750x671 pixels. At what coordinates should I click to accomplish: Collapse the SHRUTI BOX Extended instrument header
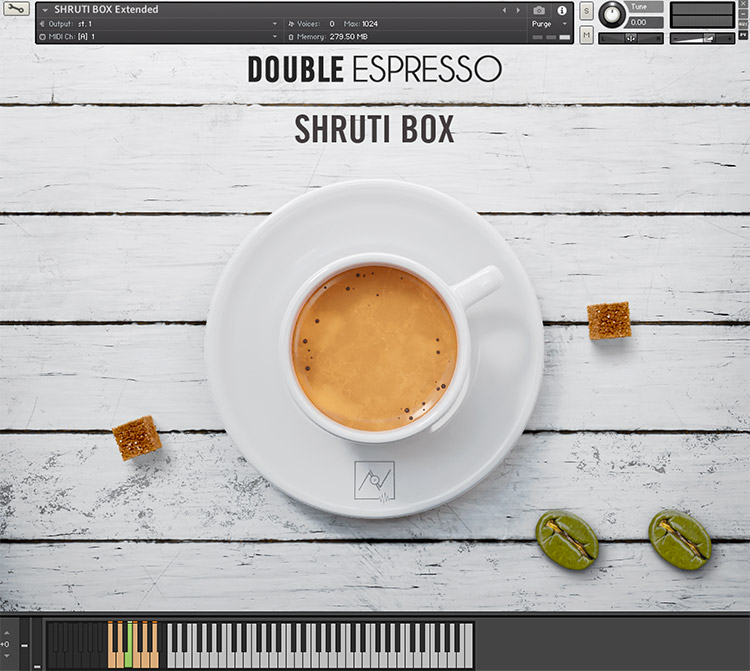click(x=45, y=10)
